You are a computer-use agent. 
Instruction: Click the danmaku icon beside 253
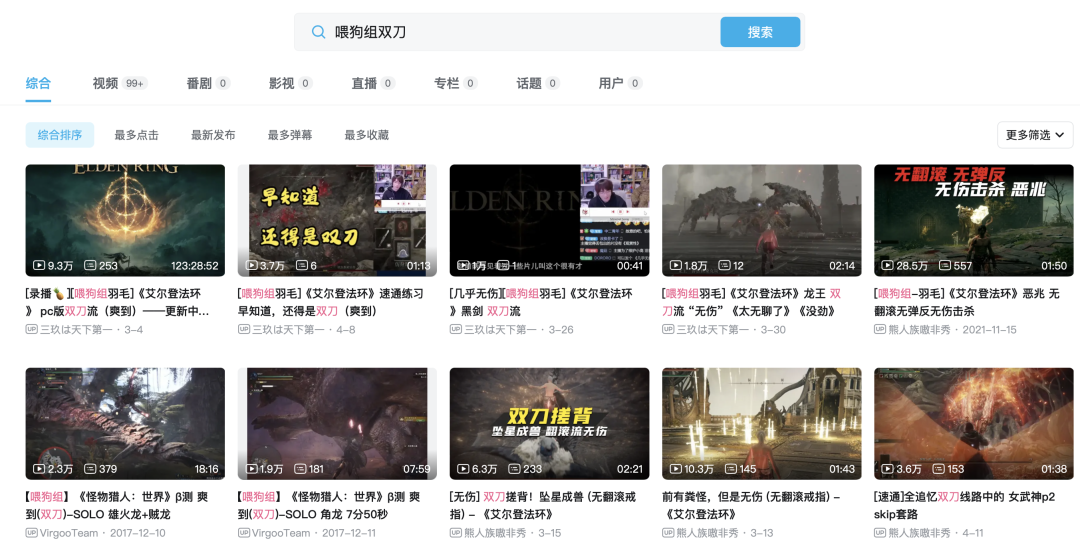pos(90,265)
